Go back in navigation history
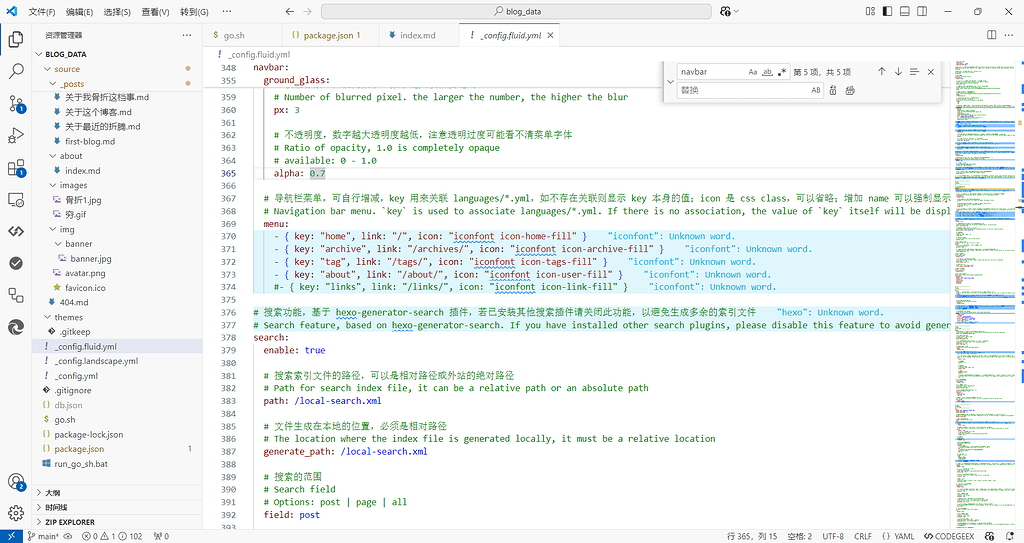 coord(290,11)
